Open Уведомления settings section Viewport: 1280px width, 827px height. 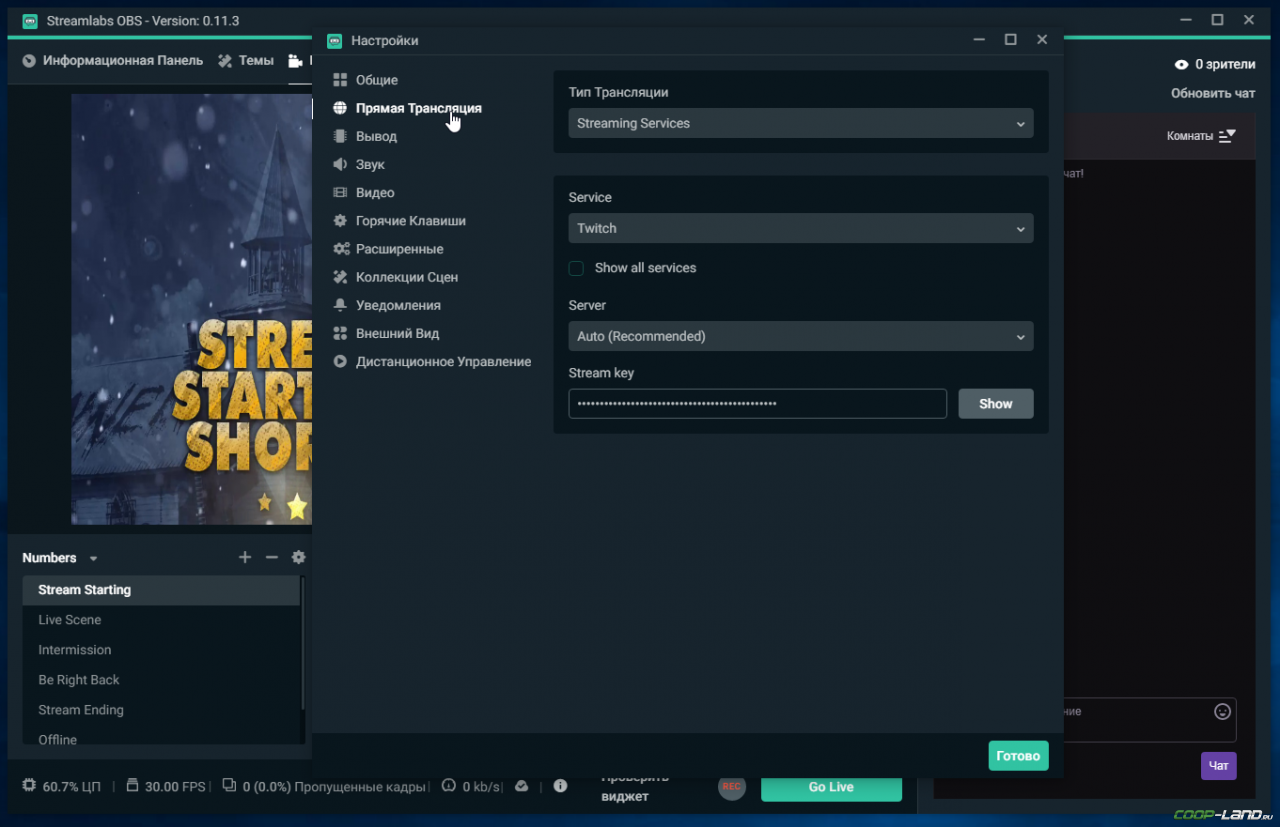pyautogui.click(x=398, y=305)
